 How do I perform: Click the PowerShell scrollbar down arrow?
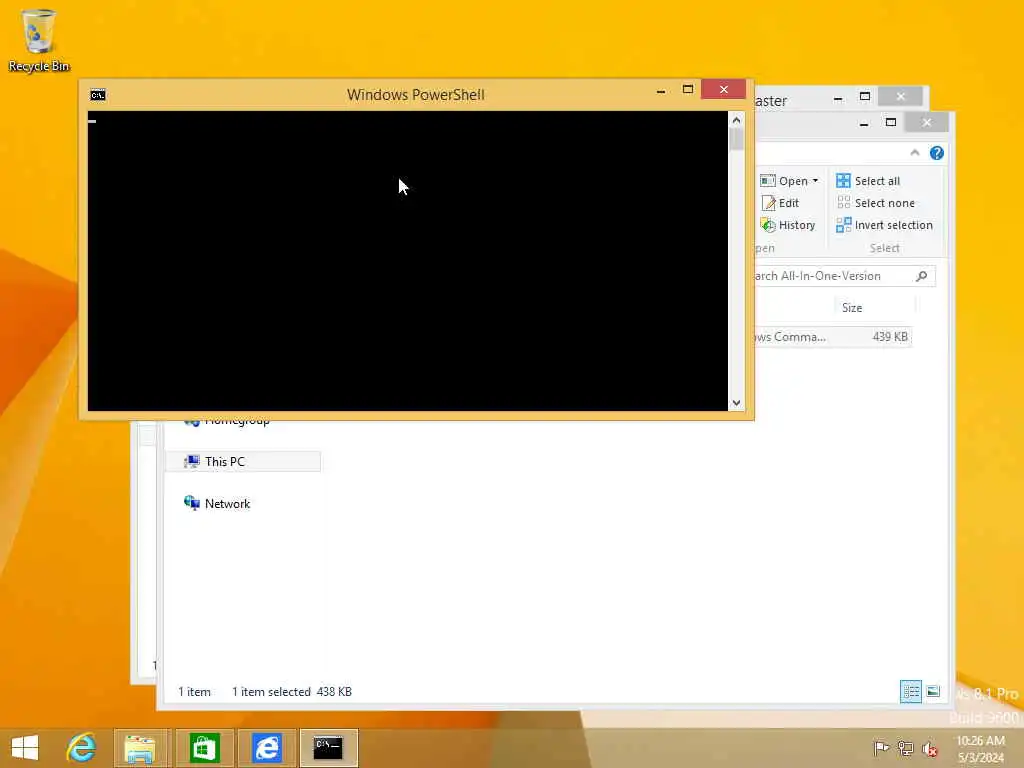(737, 403)
